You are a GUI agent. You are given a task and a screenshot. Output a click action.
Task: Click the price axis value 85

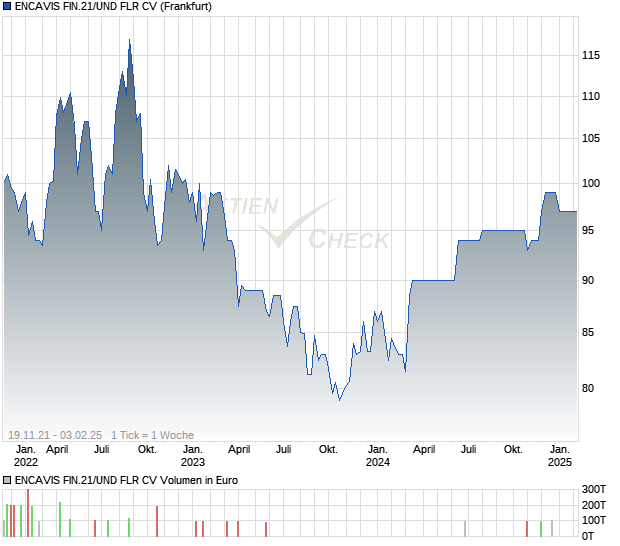tap(588, 333)
